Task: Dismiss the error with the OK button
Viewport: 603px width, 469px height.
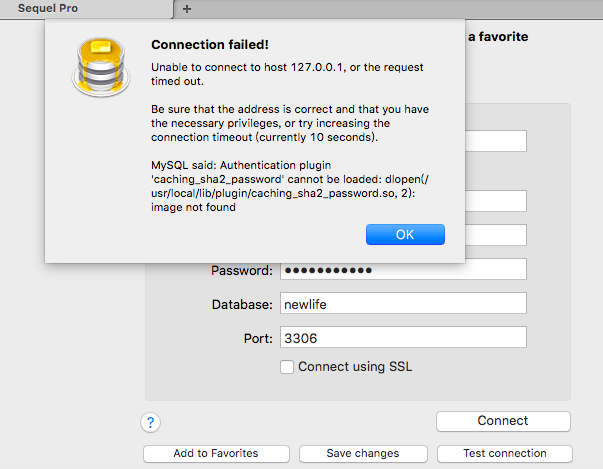Action: pyautogui.click(x=405, y=235)
